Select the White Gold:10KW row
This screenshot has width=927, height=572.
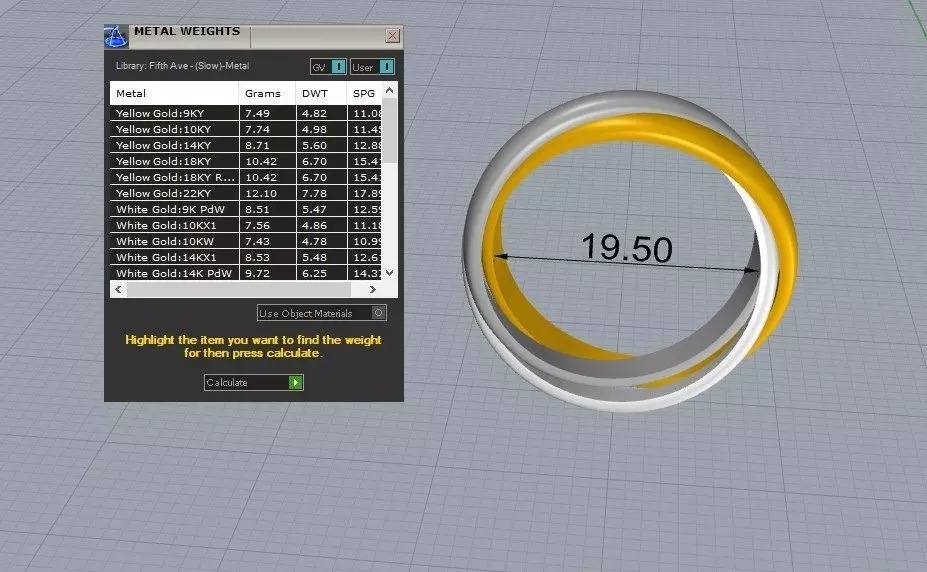pyautogui.click(x=245, y=240)
